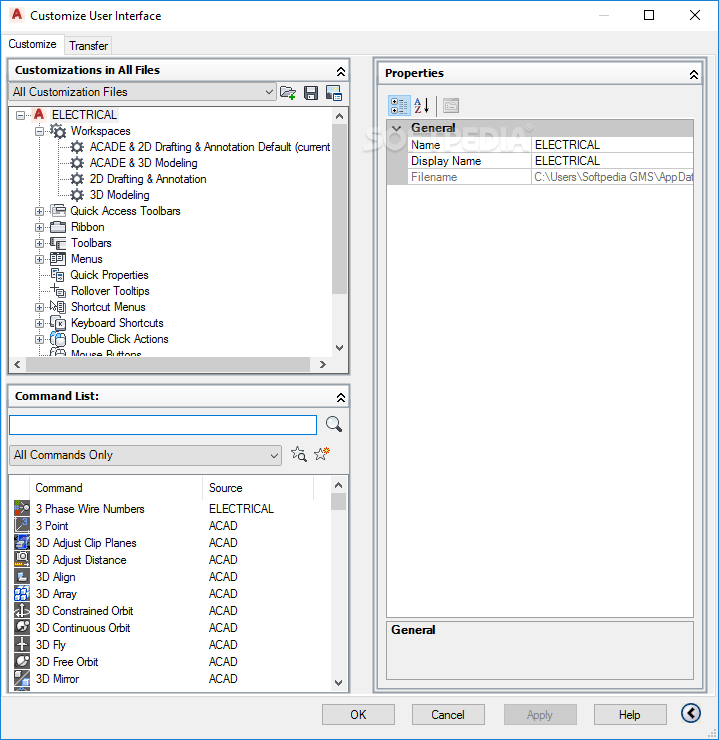The height and width of the screenshot is (740, 719).
Task: Expand the Menus tree node
Action: pos(40,260)
